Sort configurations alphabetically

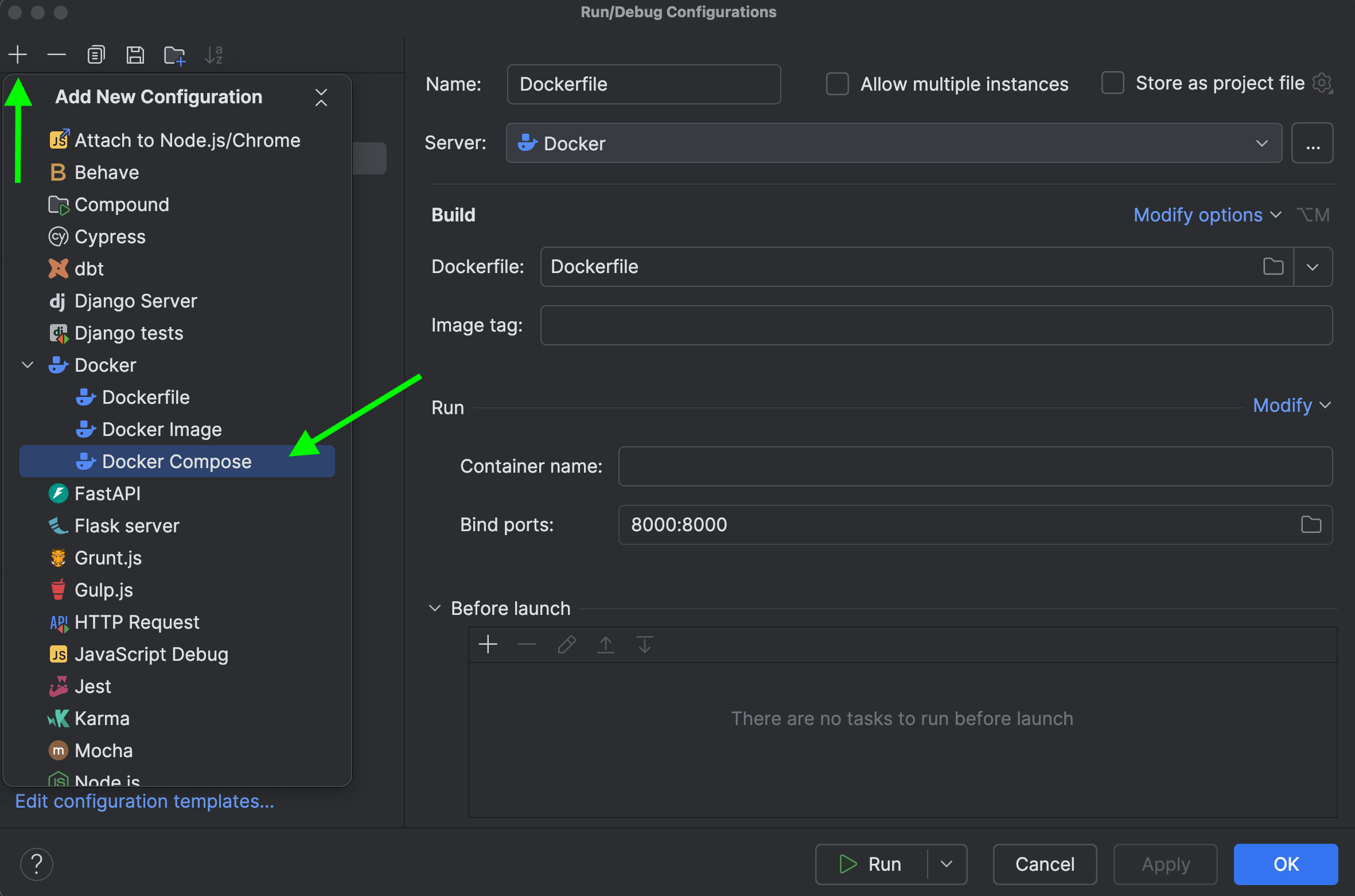pos(213,54)
